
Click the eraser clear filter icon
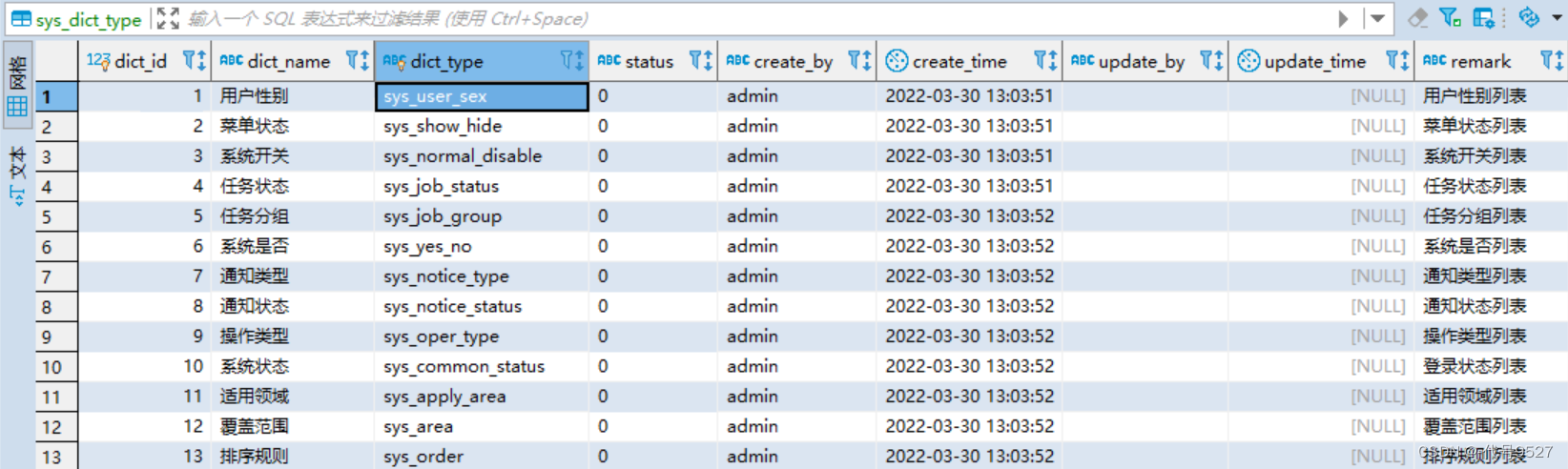(x=1418, y=18)
